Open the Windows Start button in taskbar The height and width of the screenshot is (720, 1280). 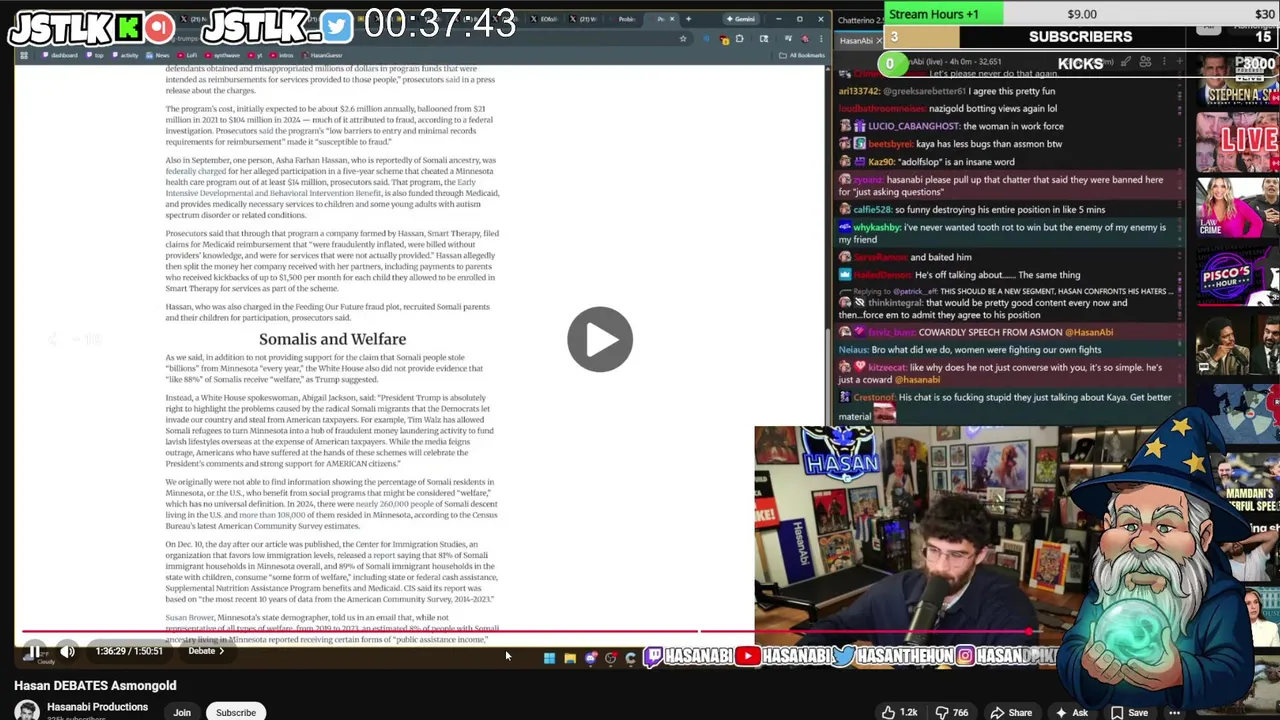pos(549,657)
